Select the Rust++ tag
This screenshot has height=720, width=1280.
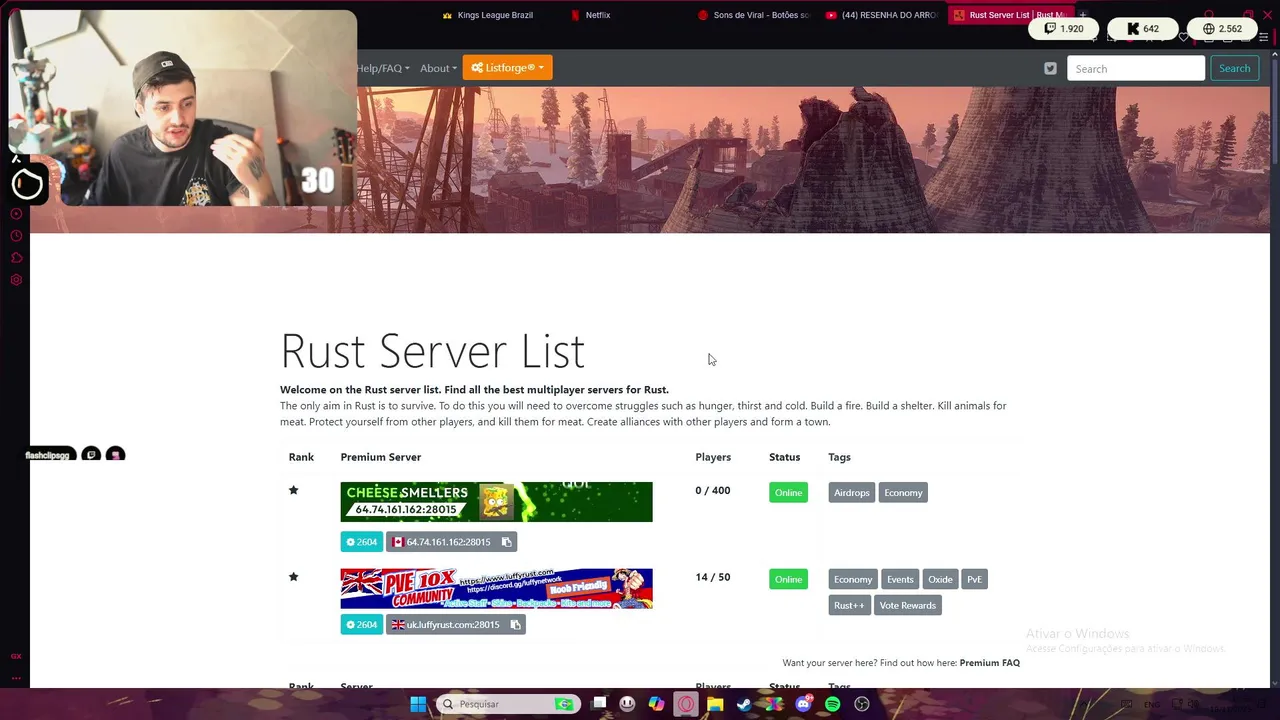849,606
